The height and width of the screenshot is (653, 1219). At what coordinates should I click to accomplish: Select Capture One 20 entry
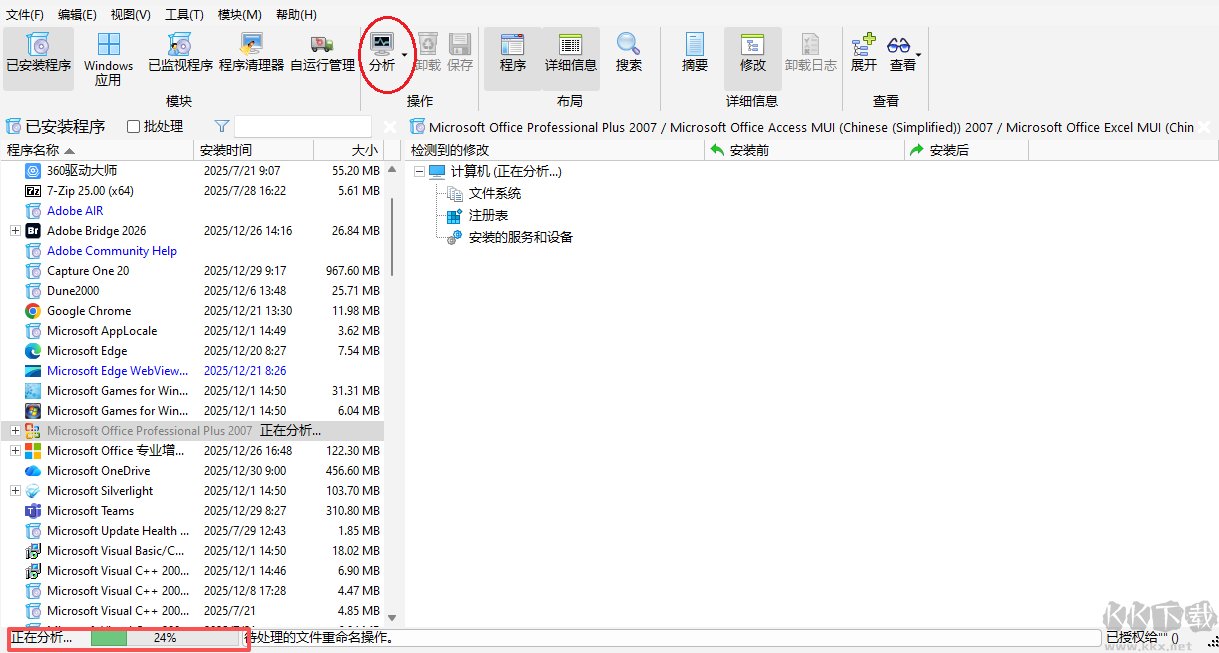[192, 271]
